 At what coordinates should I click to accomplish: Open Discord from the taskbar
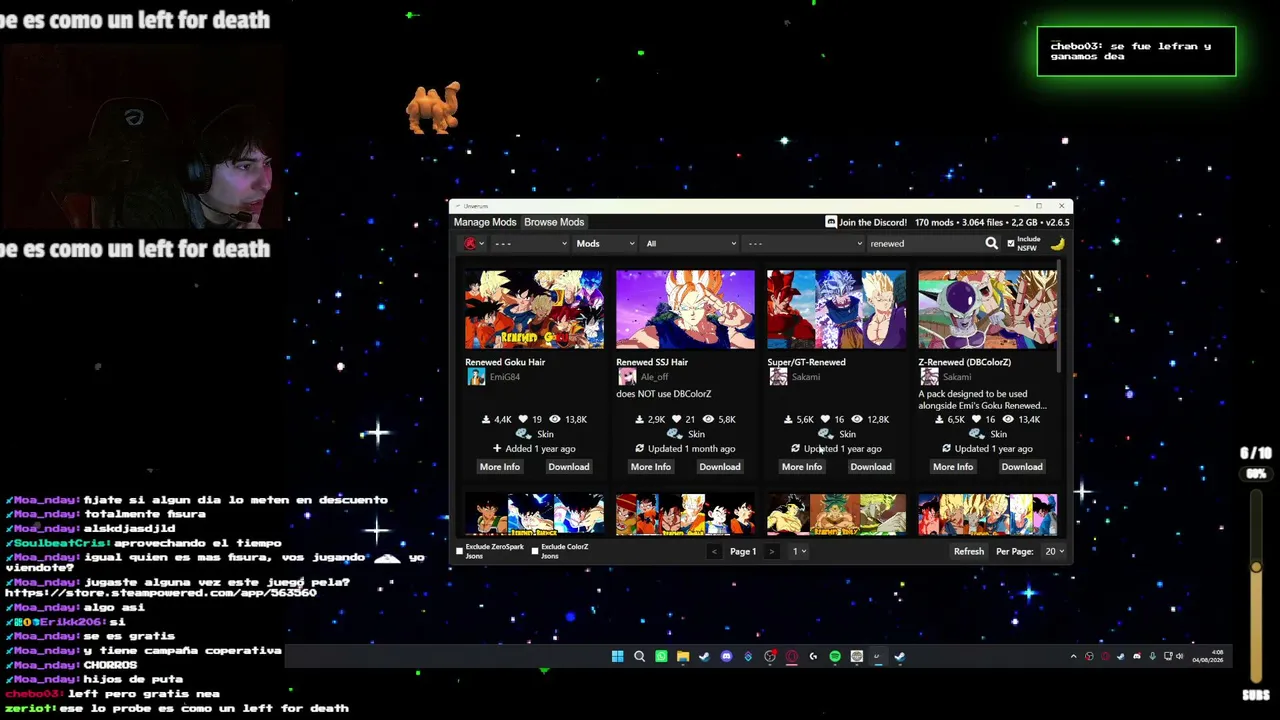(726, 657)
